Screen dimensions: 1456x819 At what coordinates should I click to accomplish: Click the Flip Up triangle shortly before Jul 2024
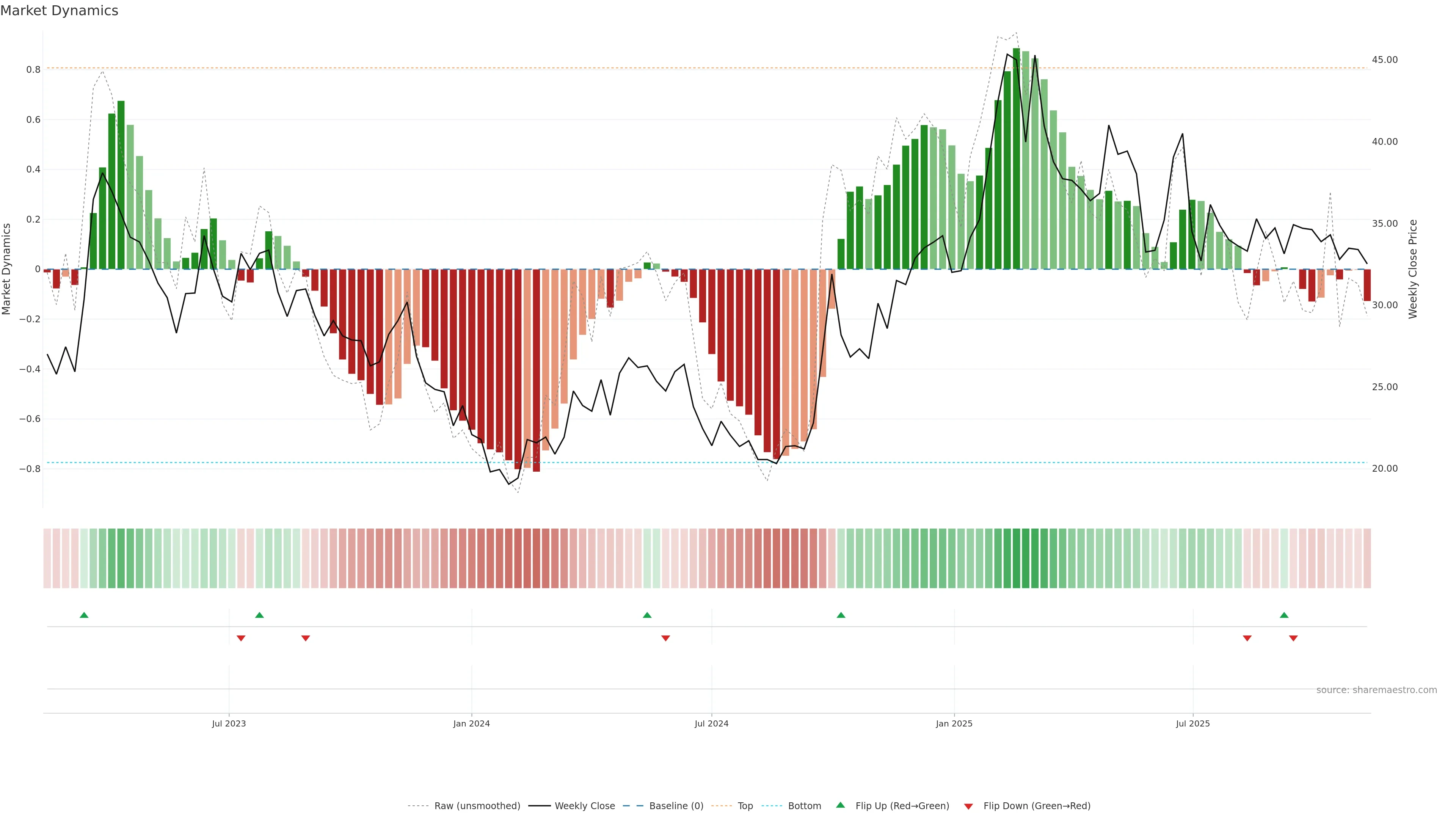(647, 615)
